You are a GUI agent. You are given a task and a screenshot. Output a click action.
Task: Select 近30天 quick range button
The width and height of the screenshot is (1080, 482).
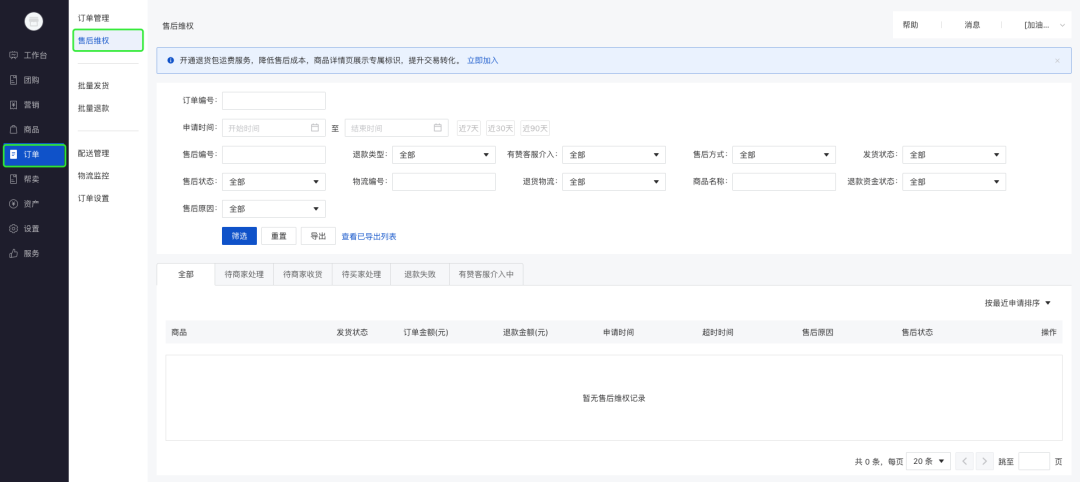[x=501, y=128]
